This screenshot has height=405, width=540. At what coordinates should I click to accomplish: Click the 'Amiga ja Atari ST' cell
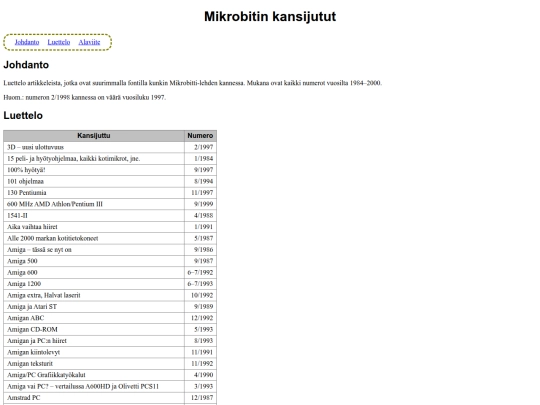pyautogui.click(x=94, y=307)
